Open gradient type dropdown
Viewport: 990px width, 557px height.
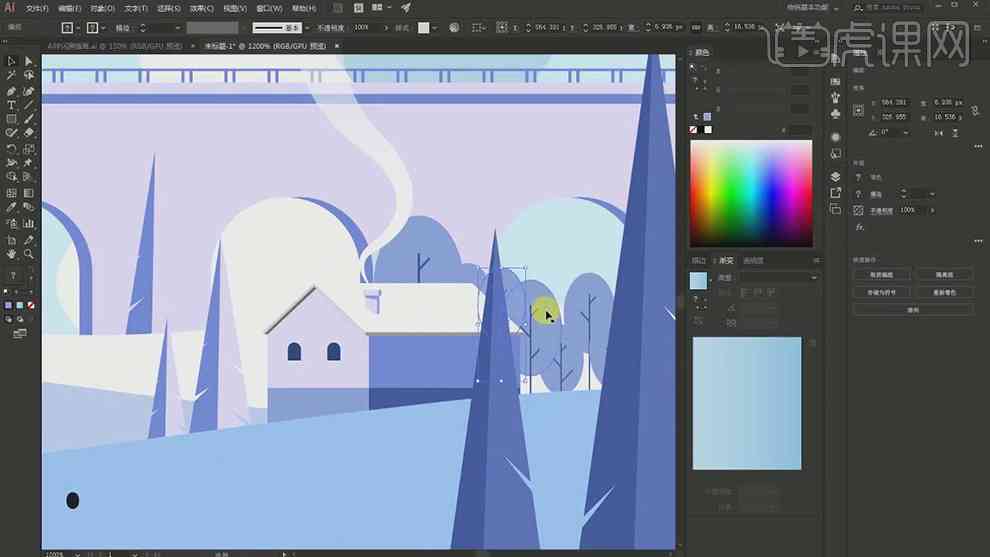point(778,277)
